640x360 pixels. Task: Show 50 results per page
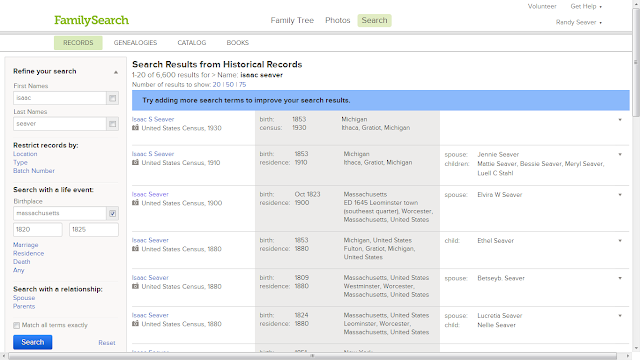click(x=230, y=84)
